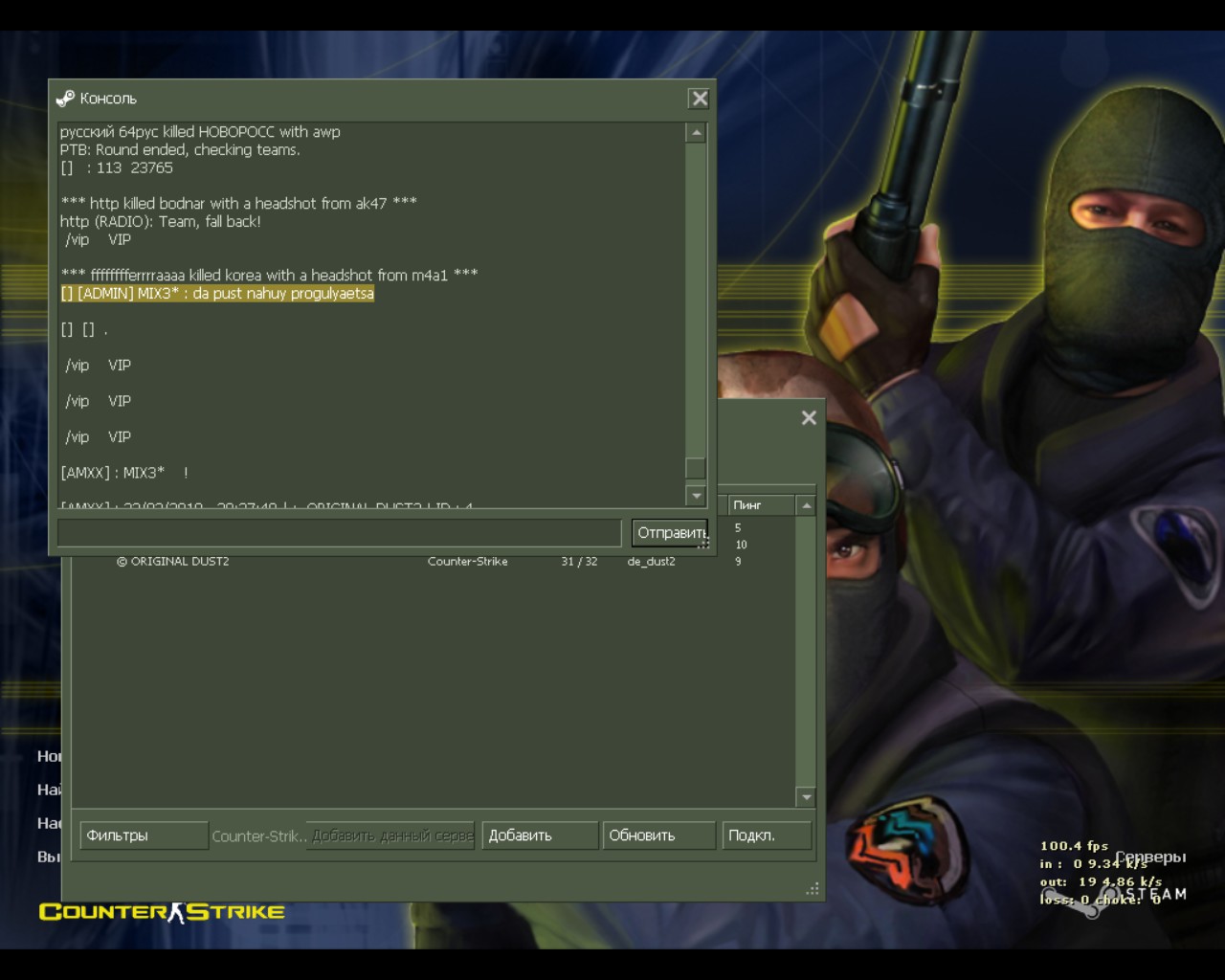The width and height of the screenshot is (1225, 980).
Task: Click ping value 9 in server list
Action: tap(738, 562)
